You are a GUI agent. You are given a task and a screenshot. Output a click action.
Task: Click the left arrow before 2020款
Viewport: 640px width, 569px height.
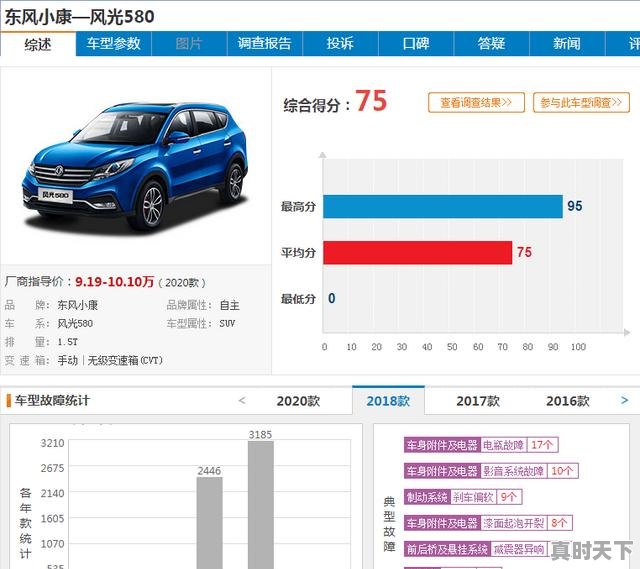(242, 400)
